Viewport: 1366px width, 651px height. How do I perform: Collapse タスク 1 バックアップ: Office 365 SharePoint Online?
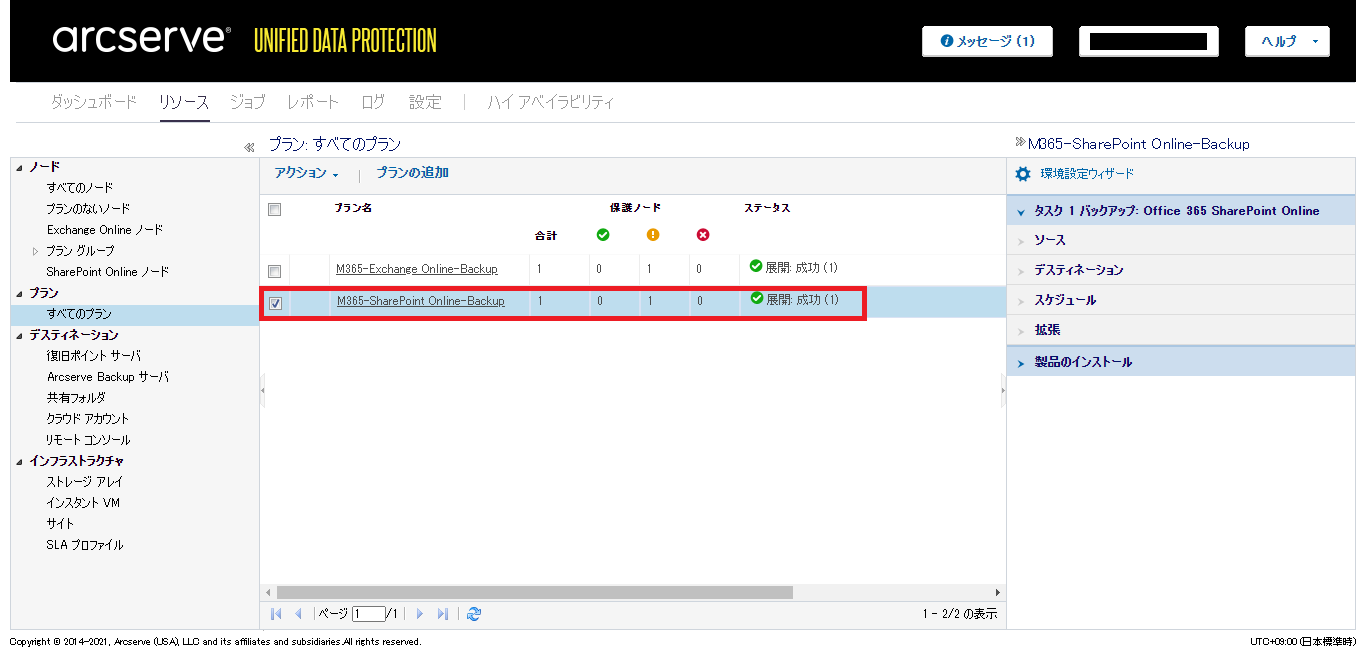[1021, 212]
